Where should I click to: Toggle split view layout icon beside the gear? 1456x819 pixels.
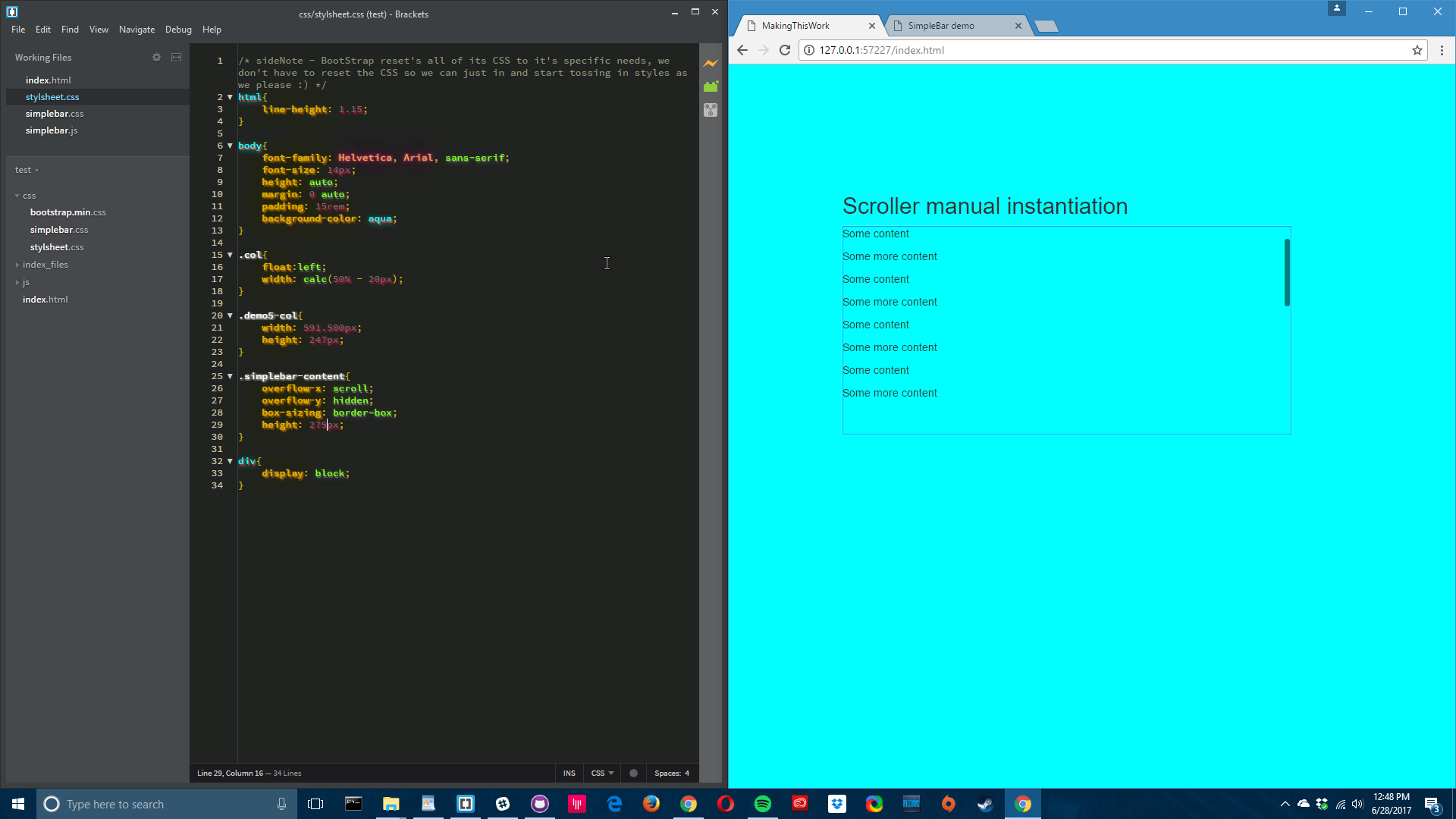coord(176,57)
